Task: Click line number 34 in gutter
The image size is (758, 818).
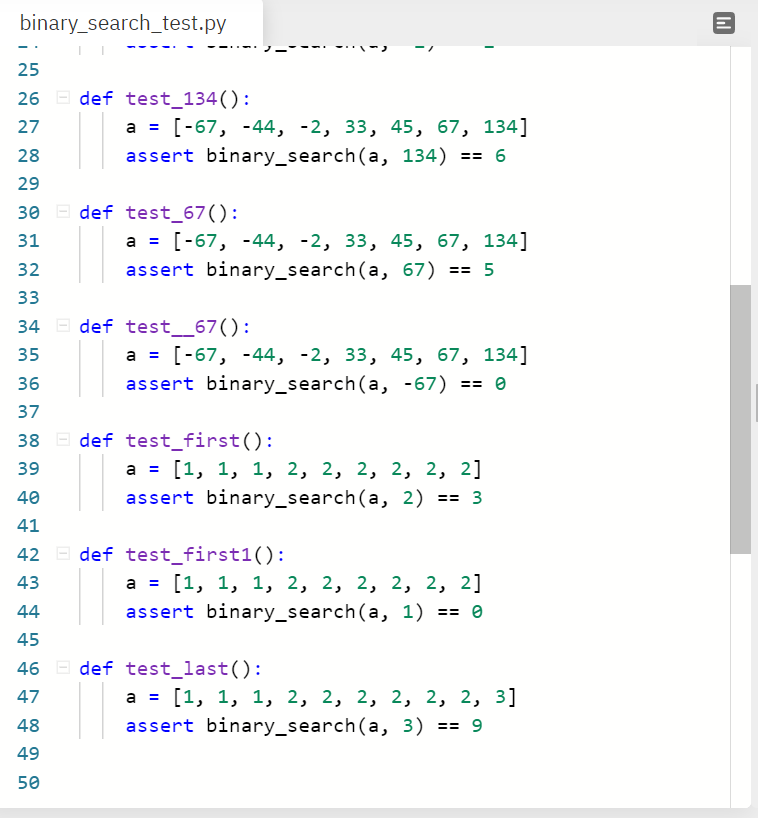Action: [28, 327]
